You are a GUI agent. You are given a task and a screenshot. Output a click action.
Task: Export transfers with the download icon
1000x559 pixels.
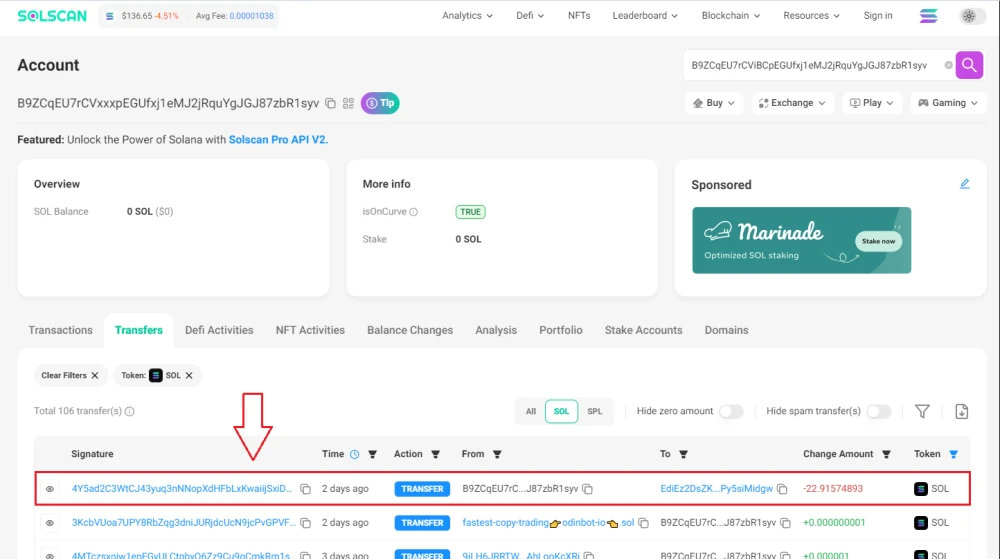coord(961,412)
